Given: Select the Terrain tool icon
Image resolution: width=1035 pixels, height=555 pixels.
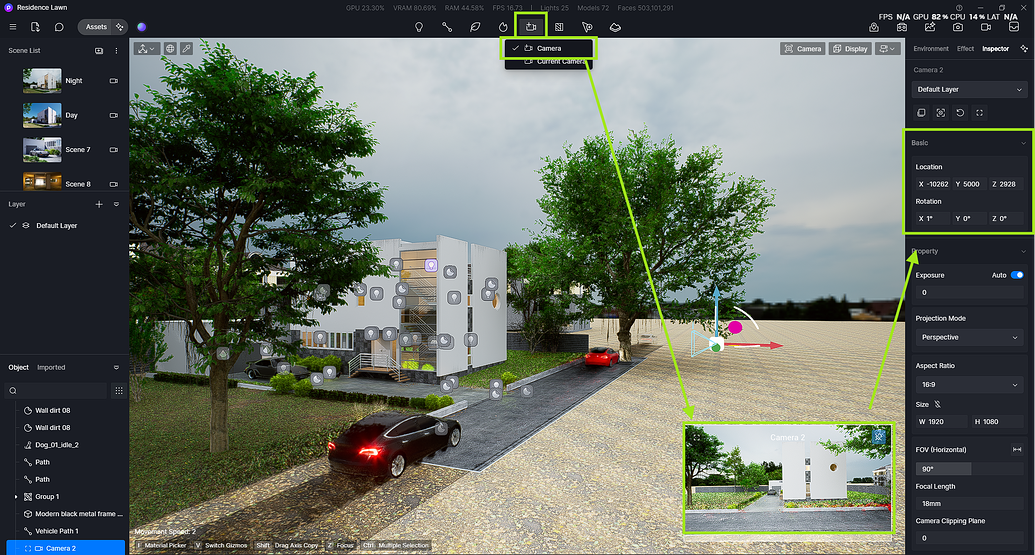Looking at the screenshot, I should [615, 27].
